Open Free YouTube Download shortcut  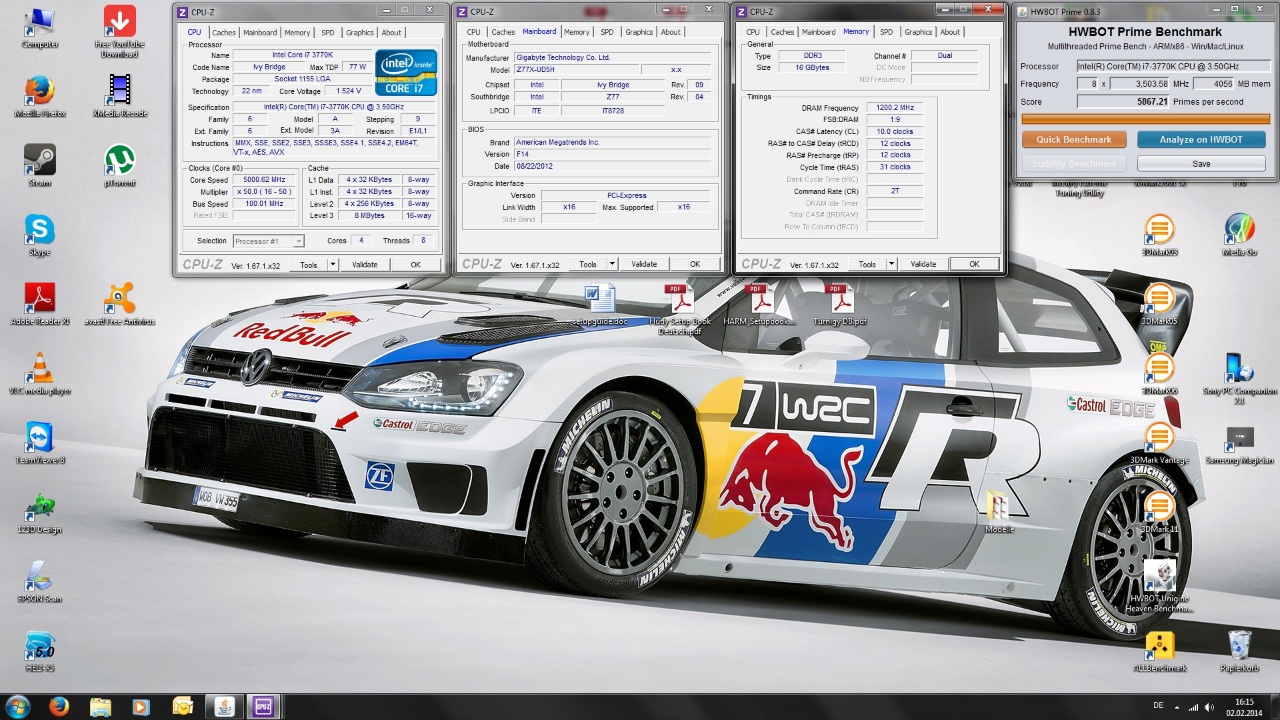[120, 31]
